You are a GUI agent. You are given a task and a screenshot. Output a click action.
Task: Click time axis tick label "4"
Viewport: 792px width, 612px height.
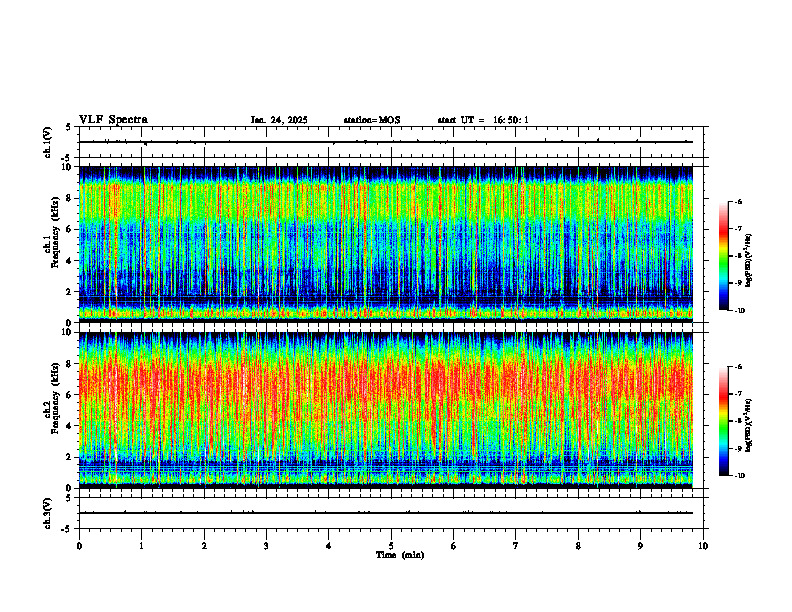329,546
